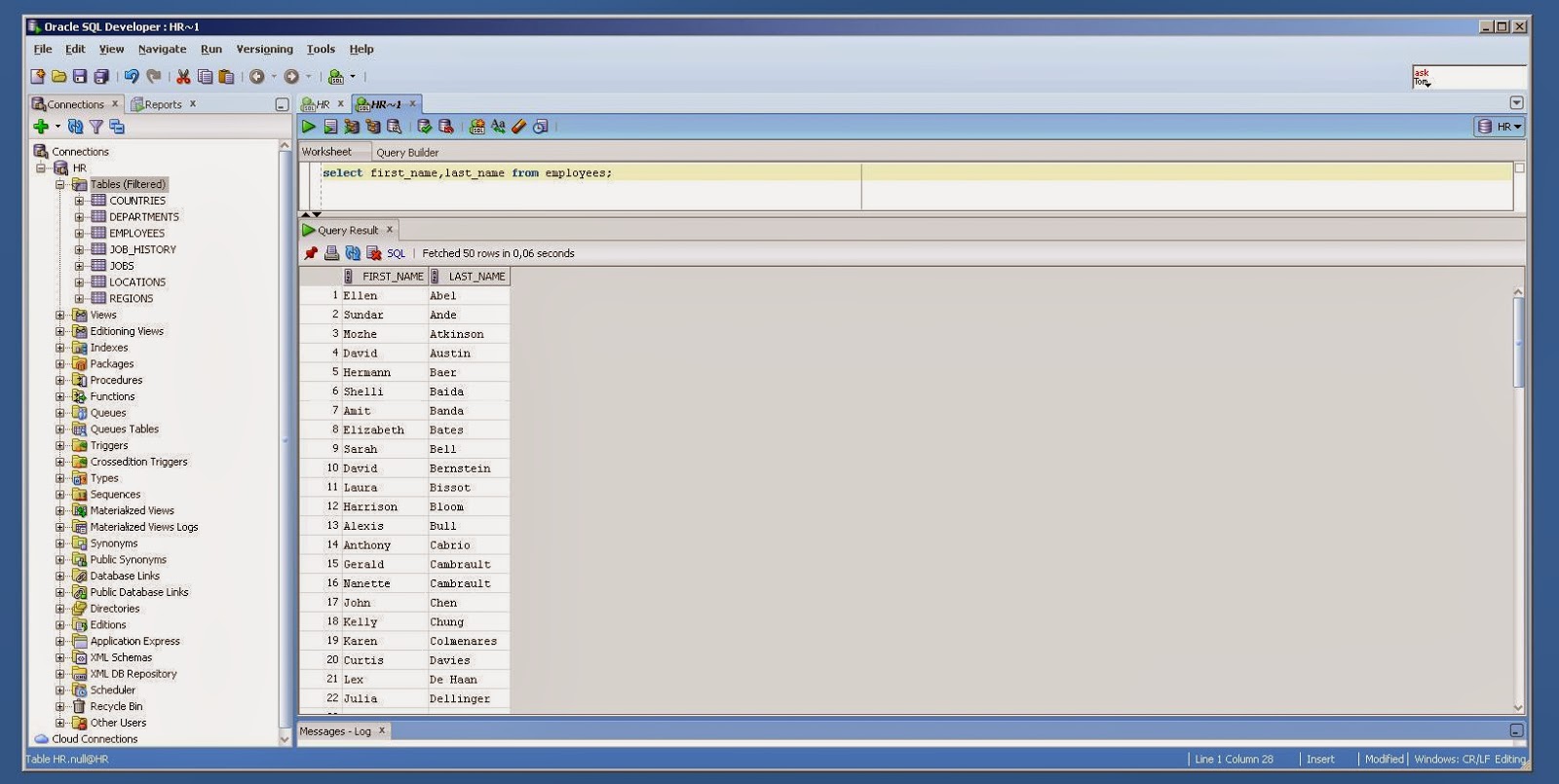Save the worksheet with the single floppy icon

80,76
